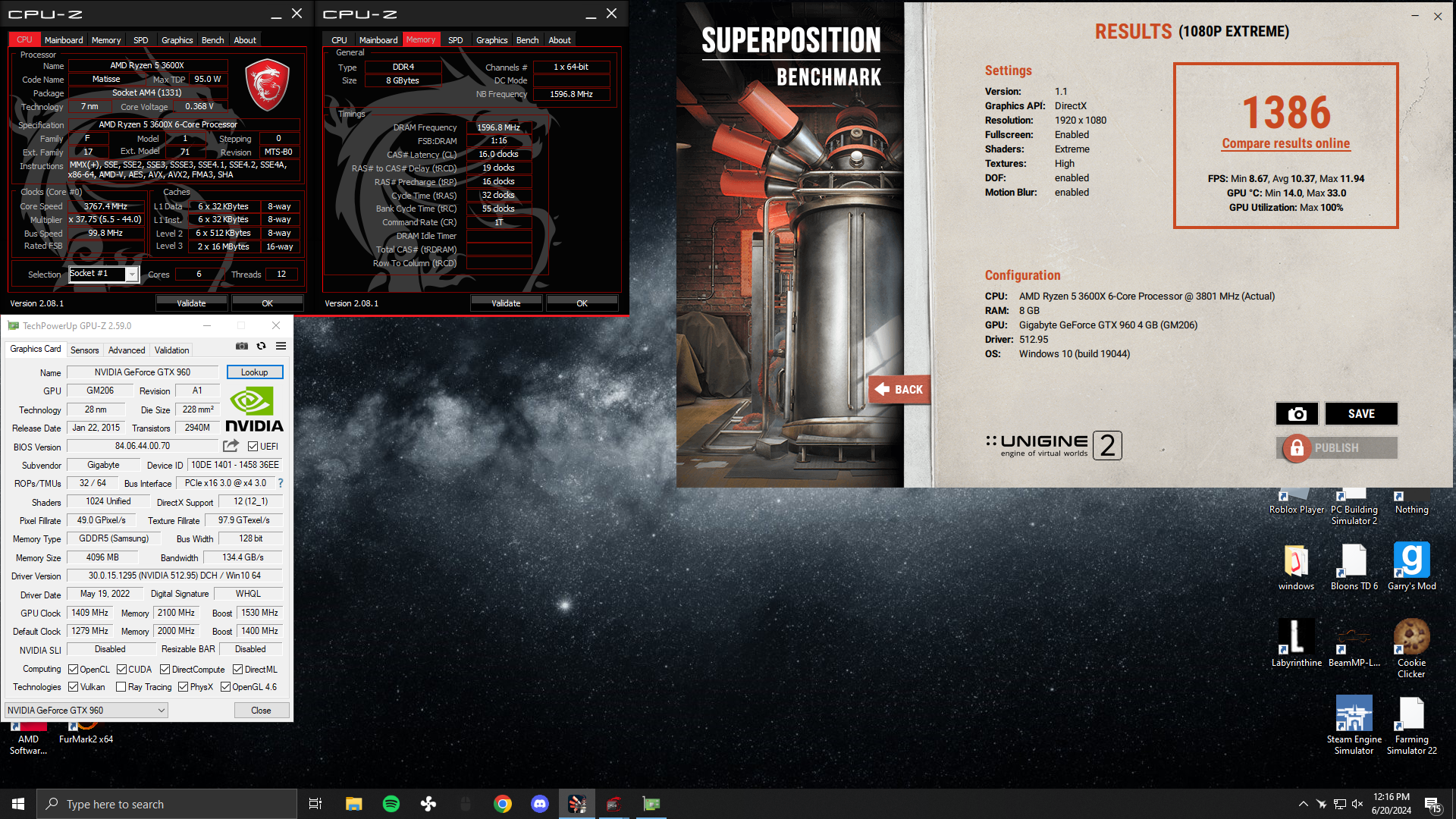Open the notification center icon

pos(1433,805)
